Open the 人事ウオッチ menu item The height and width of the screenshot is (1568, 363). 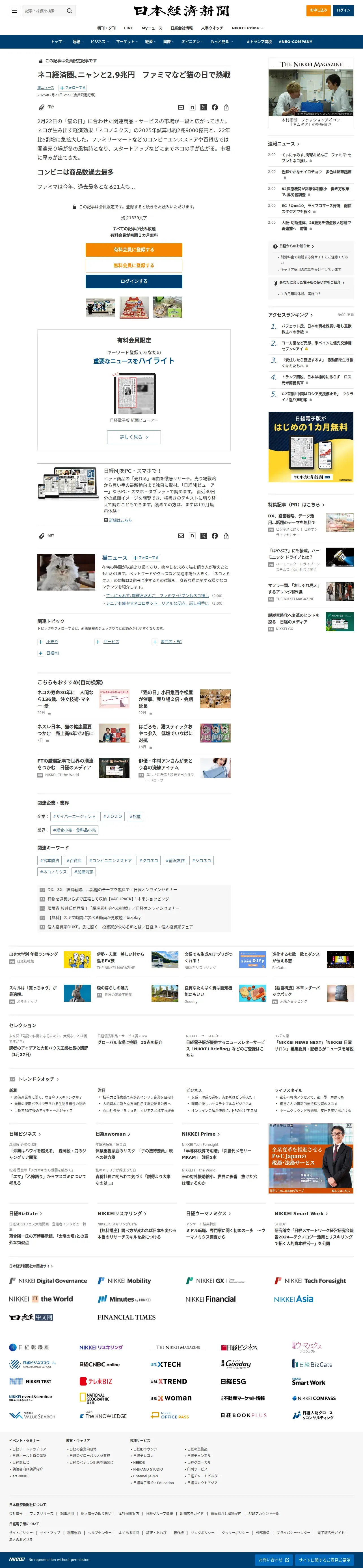212,28
